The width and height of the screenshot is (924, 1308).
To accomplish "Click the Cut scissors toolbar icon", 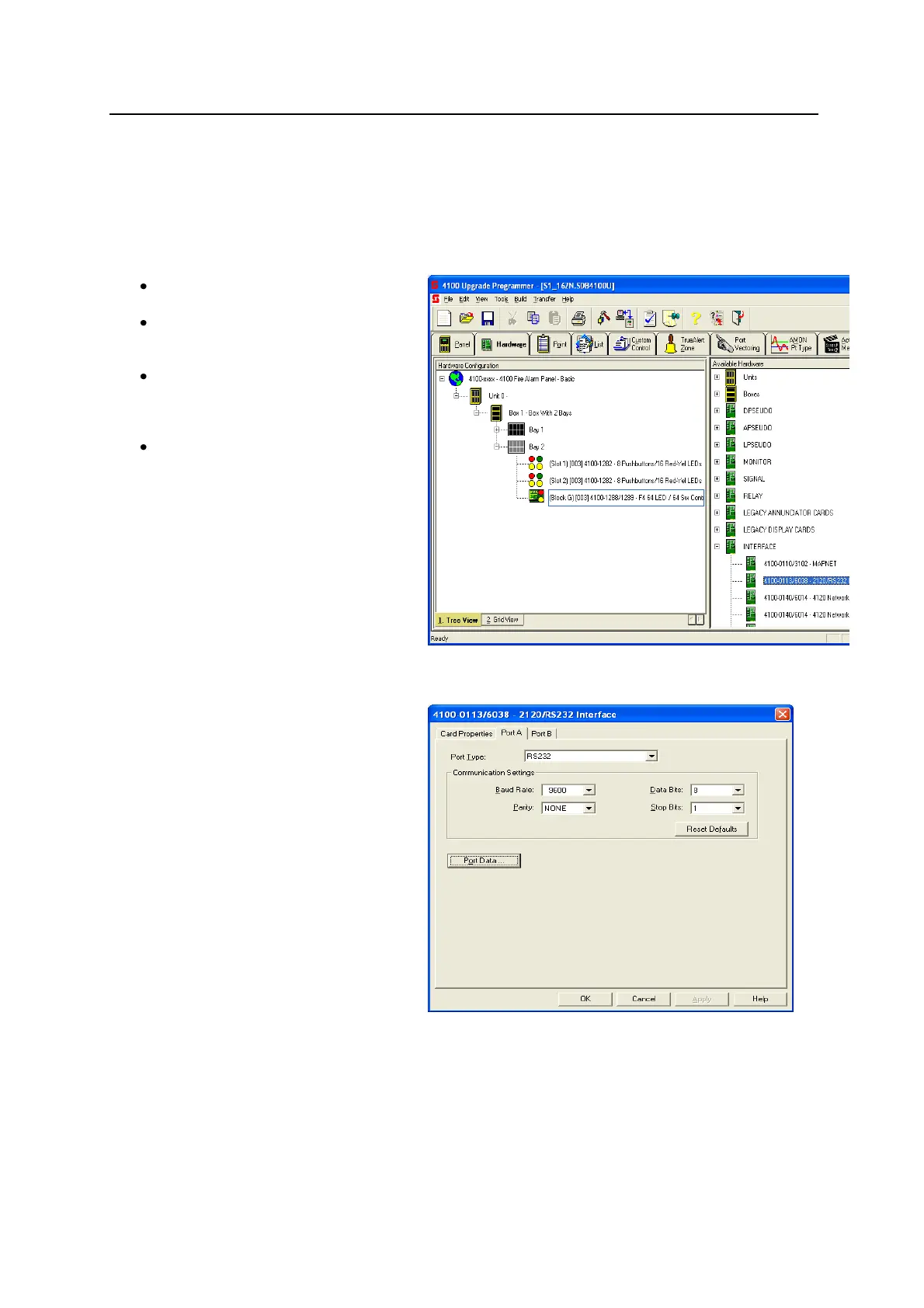I will pyautogui.click(x=512, y=318).
